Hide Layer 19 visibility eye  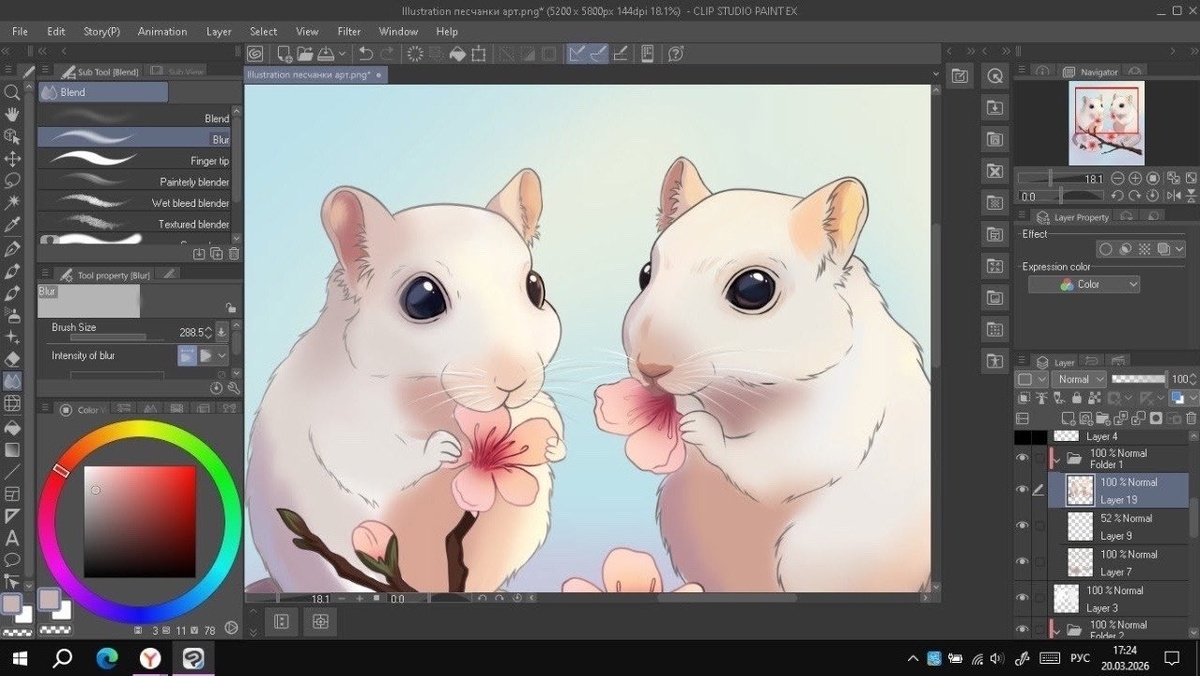click(1022, 489)
